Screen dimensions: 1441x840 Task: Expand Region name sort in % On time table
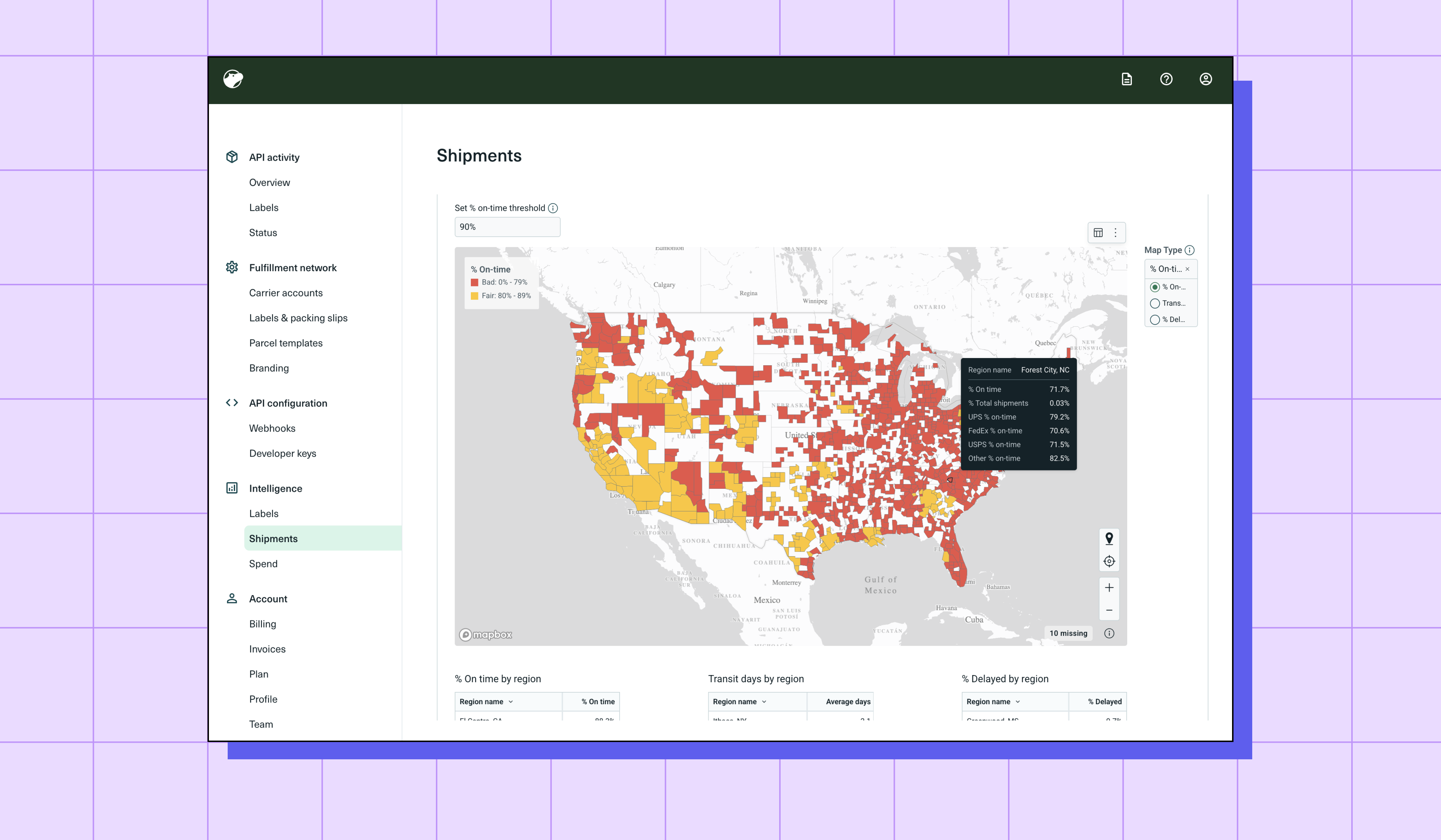510,702
